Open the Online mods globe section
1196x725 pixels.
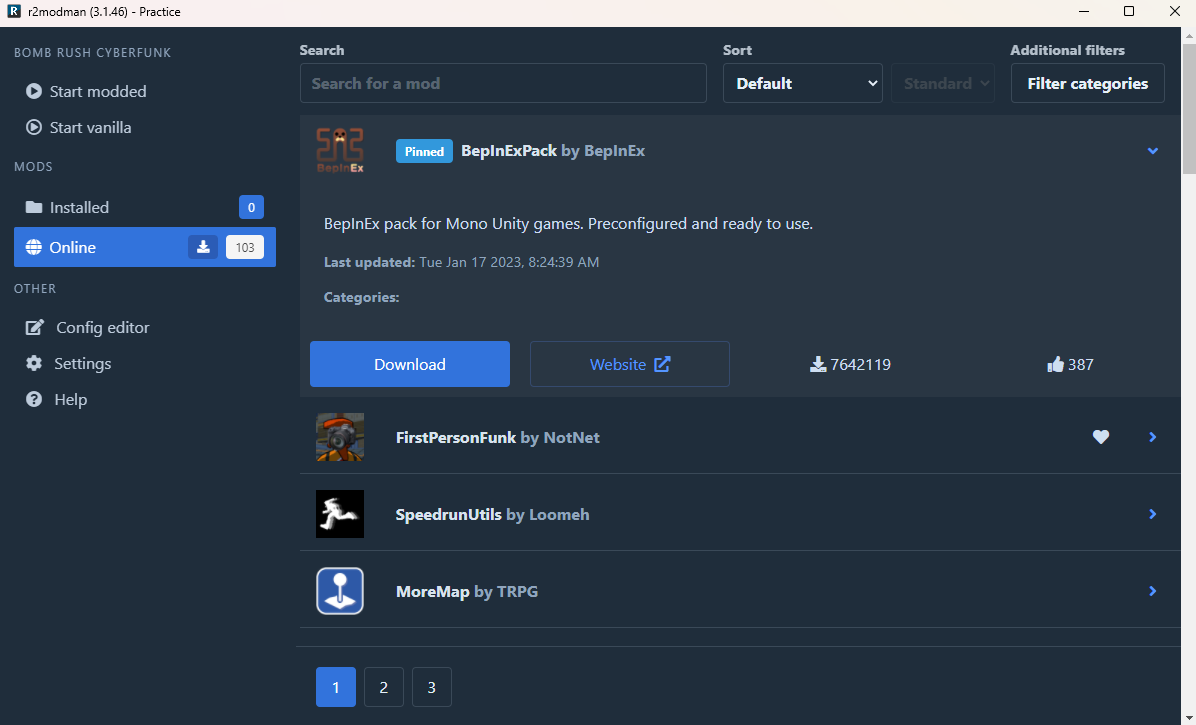pyautogui.click(x=32, y=247)
